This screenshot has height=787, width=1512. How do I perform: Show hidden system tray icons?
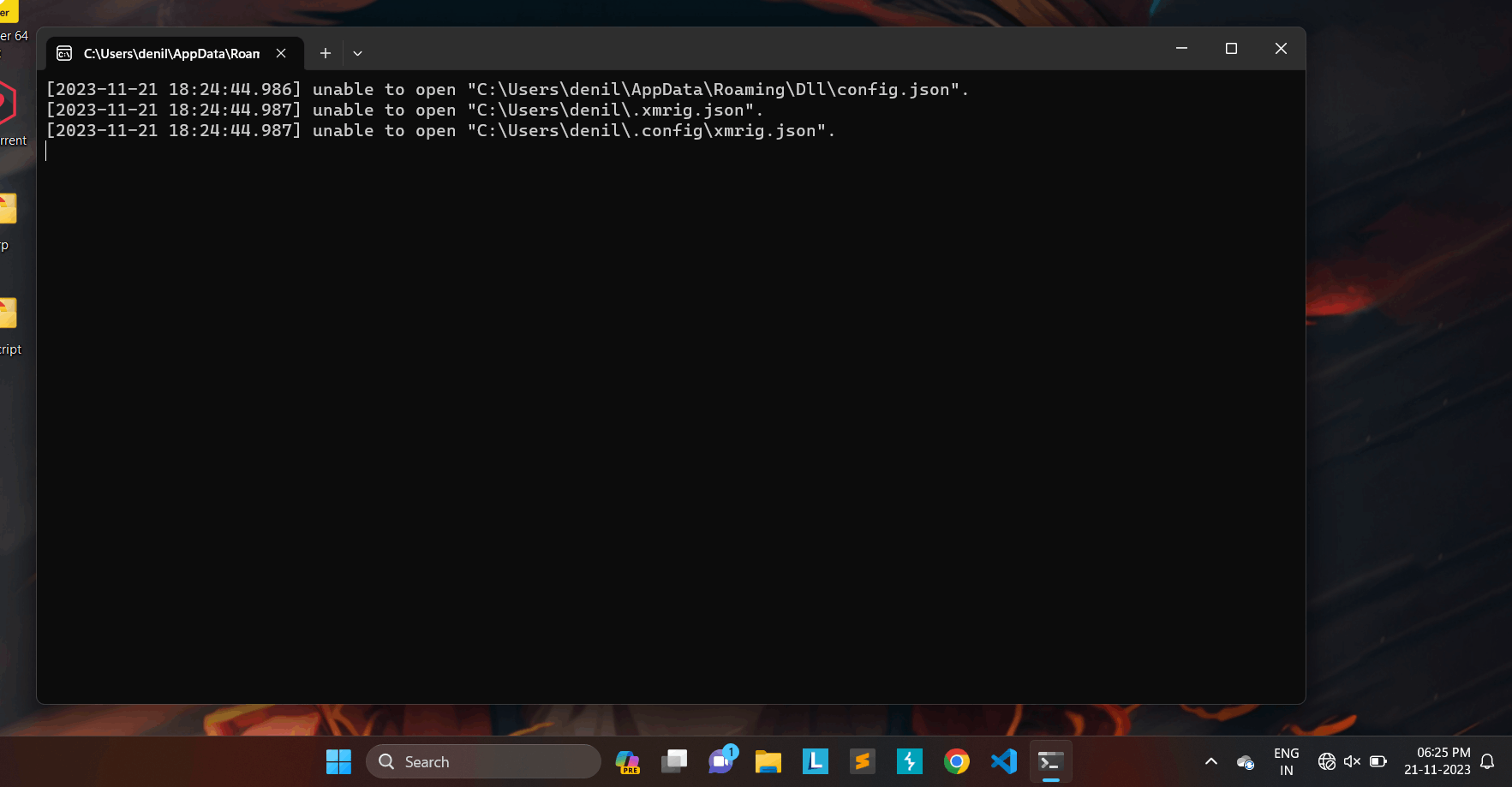(x=1211, y=761)
